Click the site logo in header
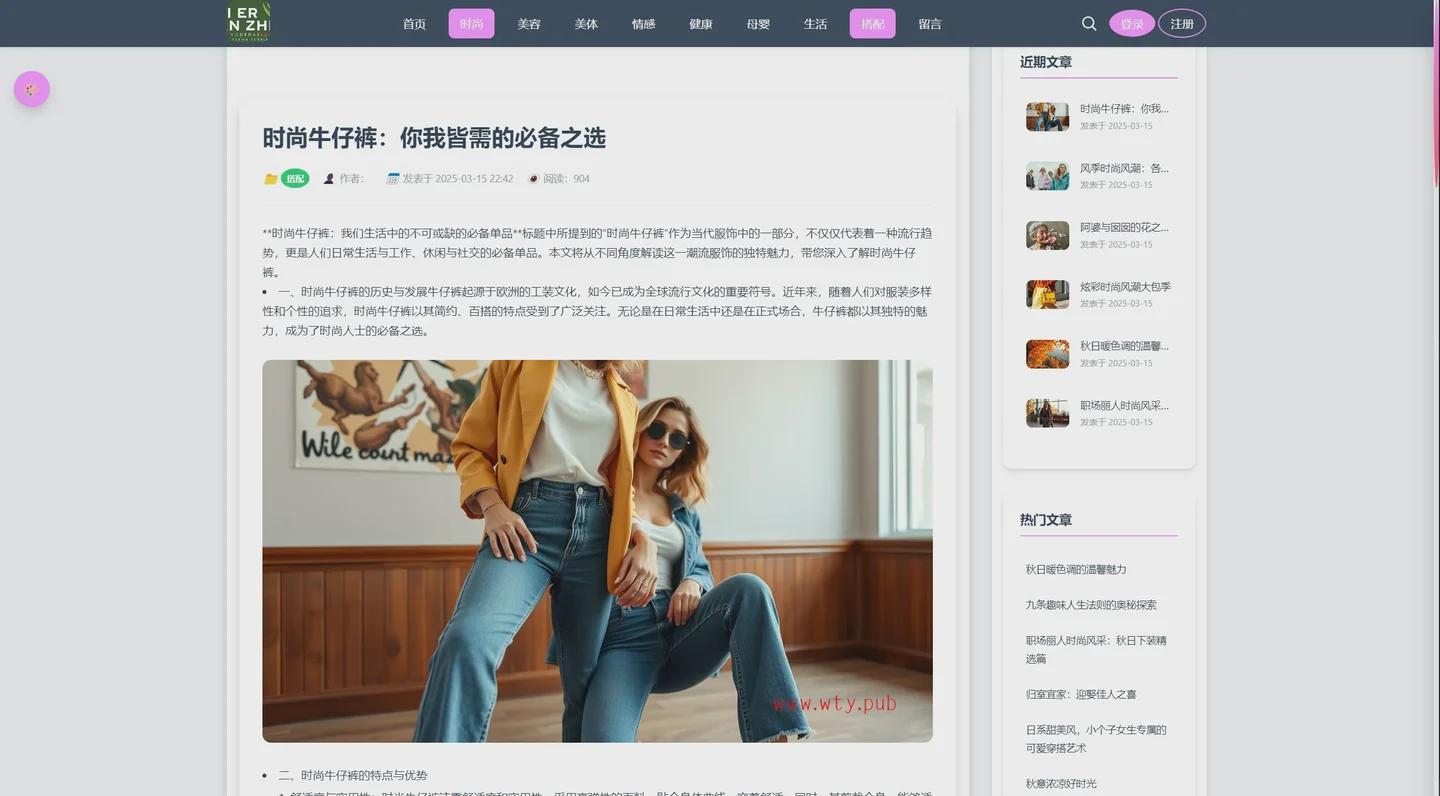This screenshot has height=796, width=1440. (x=249, y=22)
